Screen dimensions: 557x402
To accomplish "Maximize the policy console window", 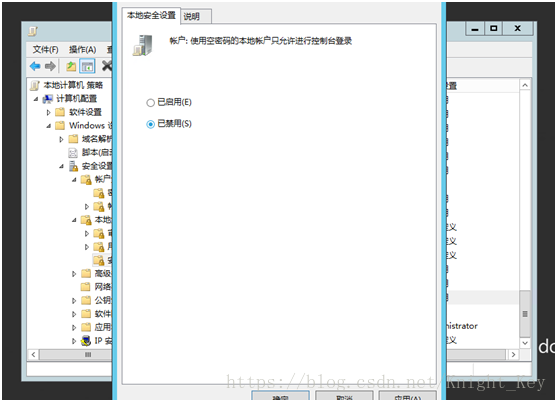I will pyautogui.click(x=494, y=28).
